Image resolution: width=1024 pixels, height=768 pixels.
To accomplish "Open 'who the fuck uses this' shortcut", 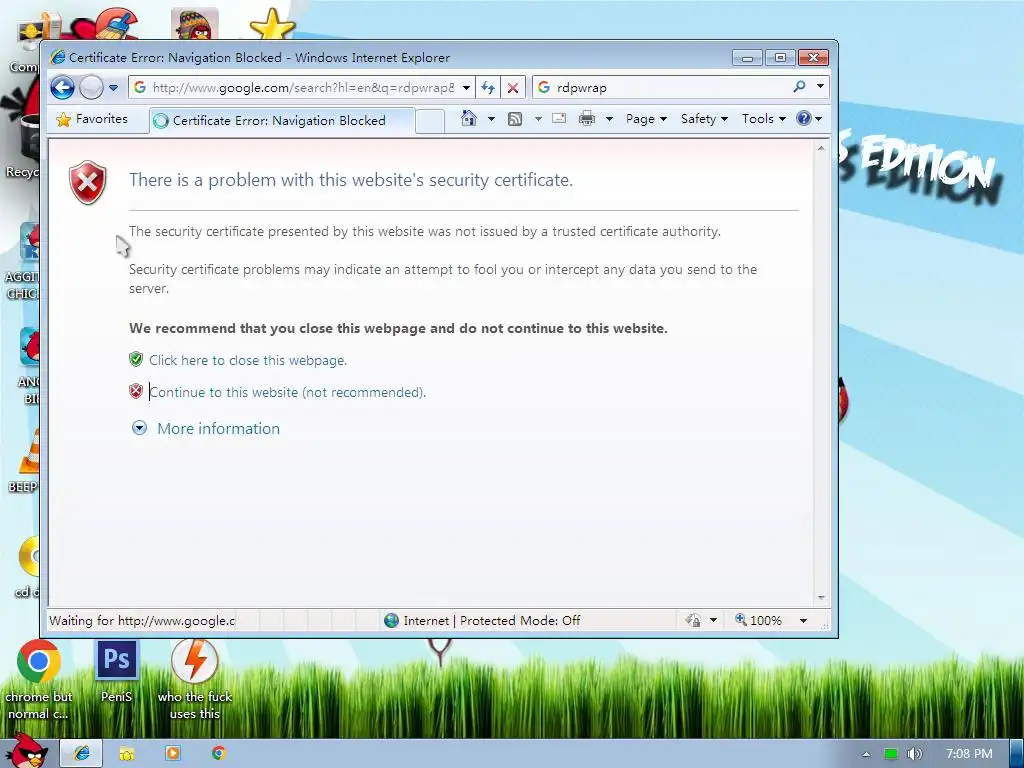I will click(195, 680).
